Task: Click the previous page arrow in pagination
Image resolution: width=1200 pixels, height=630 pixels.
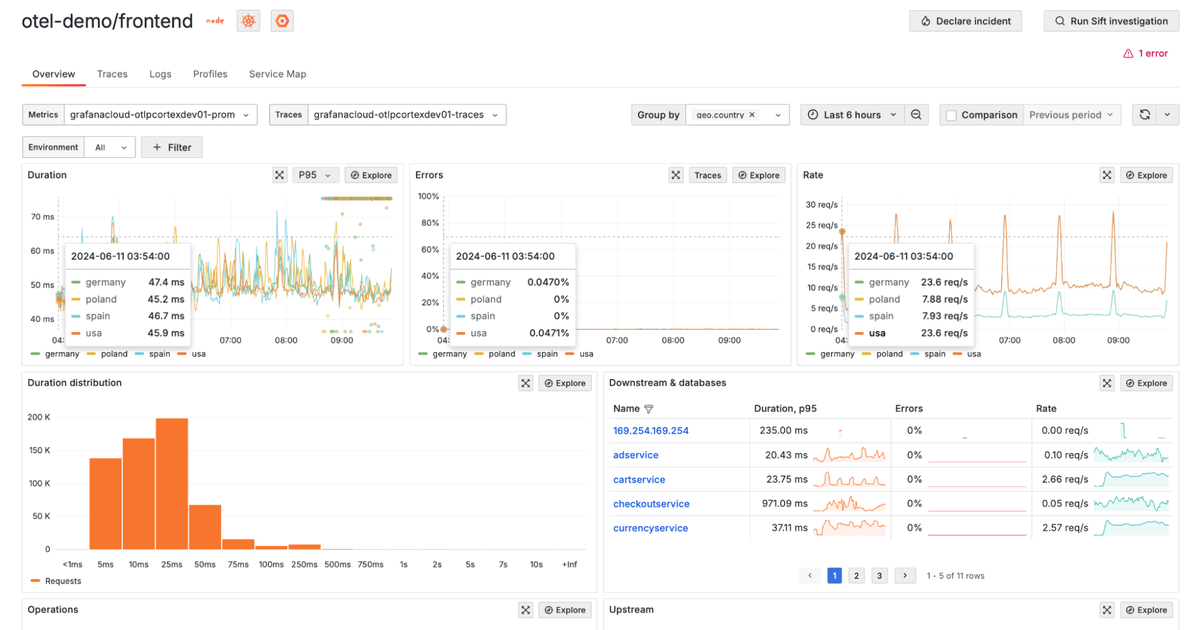Action: pyautogui.click(x=811, y=576)
